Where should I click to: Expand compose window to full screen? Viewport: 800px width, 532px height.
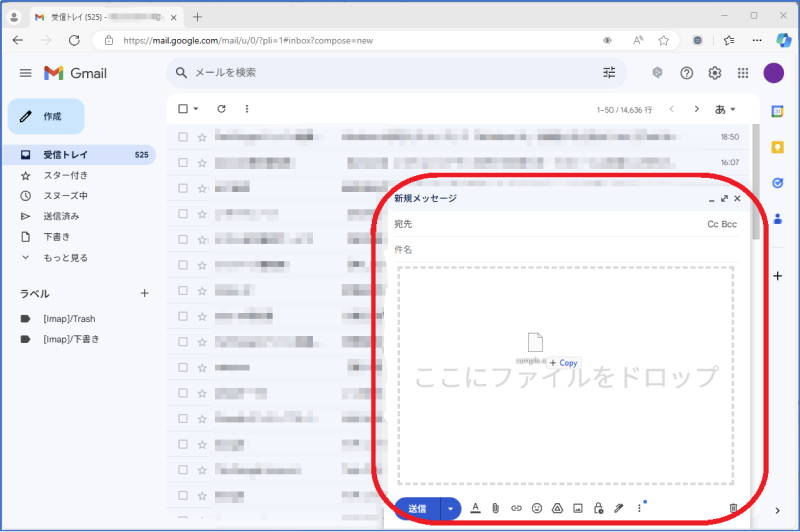pyautogui.click(x=724, y=198)
